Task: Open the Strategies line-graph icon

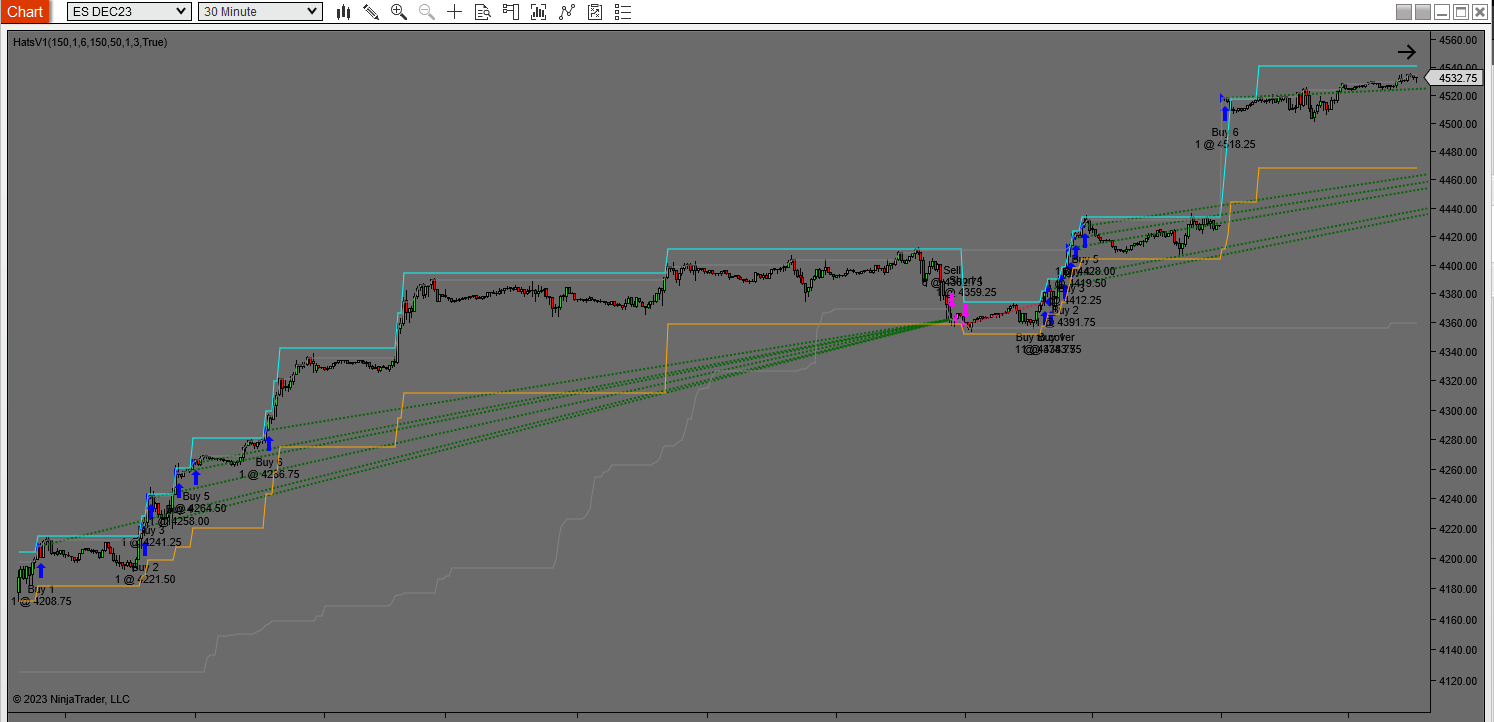Action: coord(565,12)
